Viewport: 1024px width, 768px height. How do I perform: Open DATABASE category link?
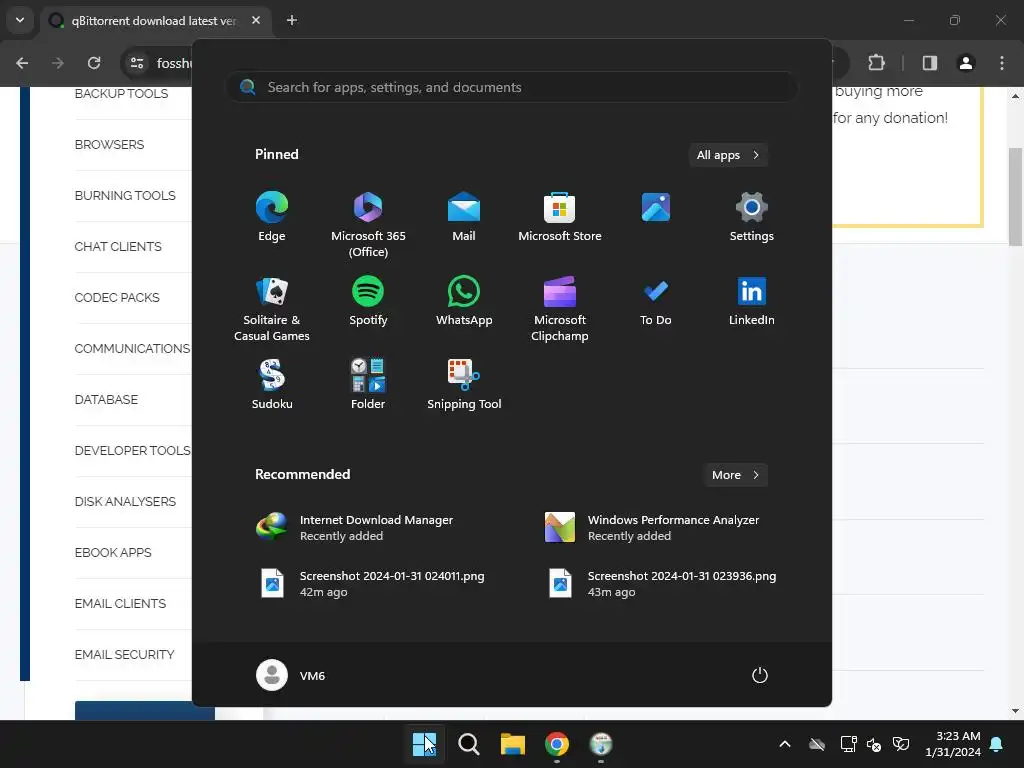(106, 399)
